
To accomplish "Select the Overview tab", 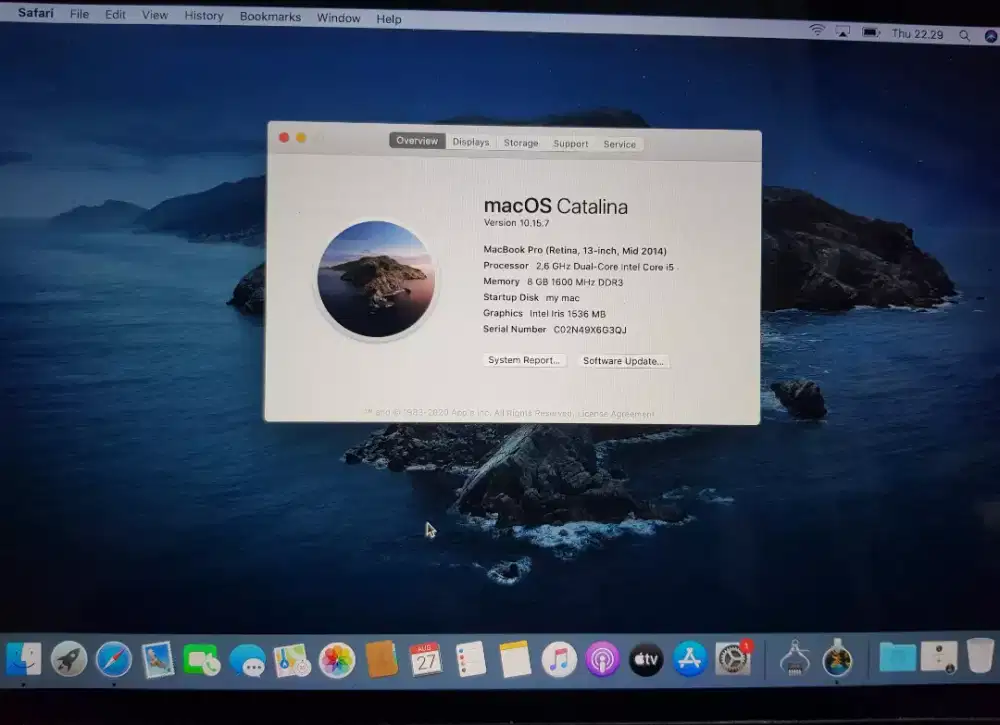I will 417,141.
